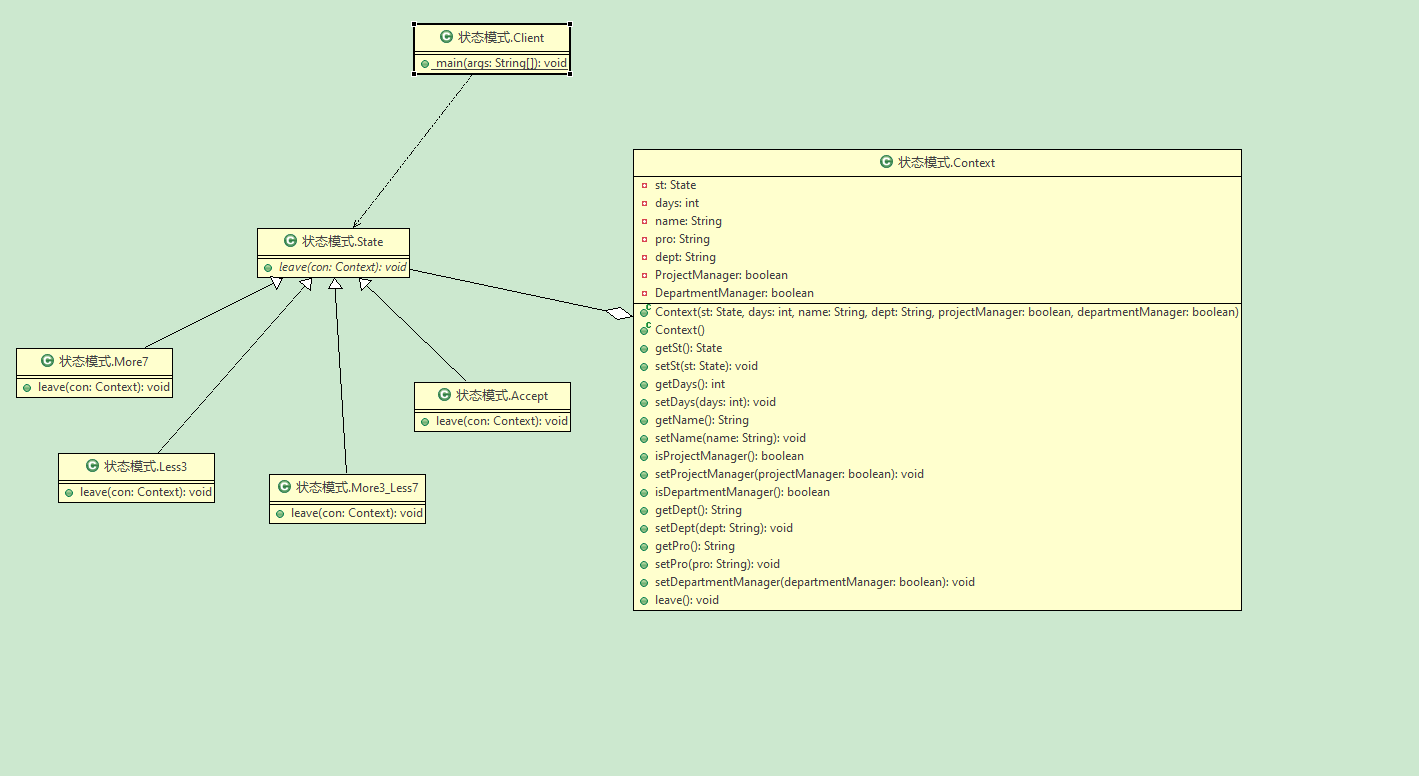The width and height of the screenshot is (1419, 776).
Task: Click the method icon beside leave(): void in Context
Action: coord(644,600)
